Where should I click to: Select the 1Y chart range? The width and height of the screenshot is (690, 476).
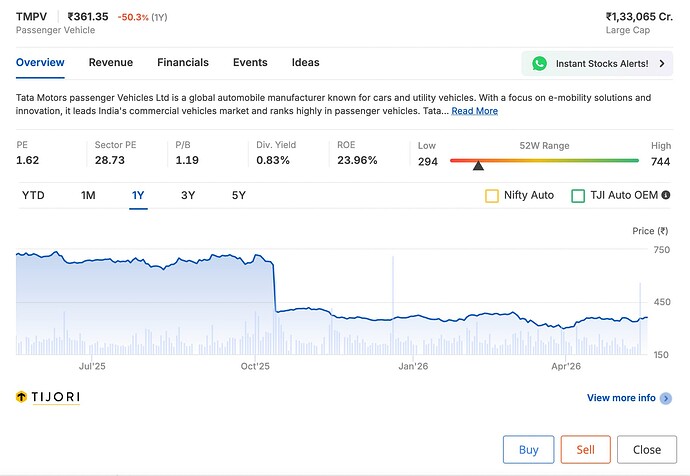tap(138, 195)
